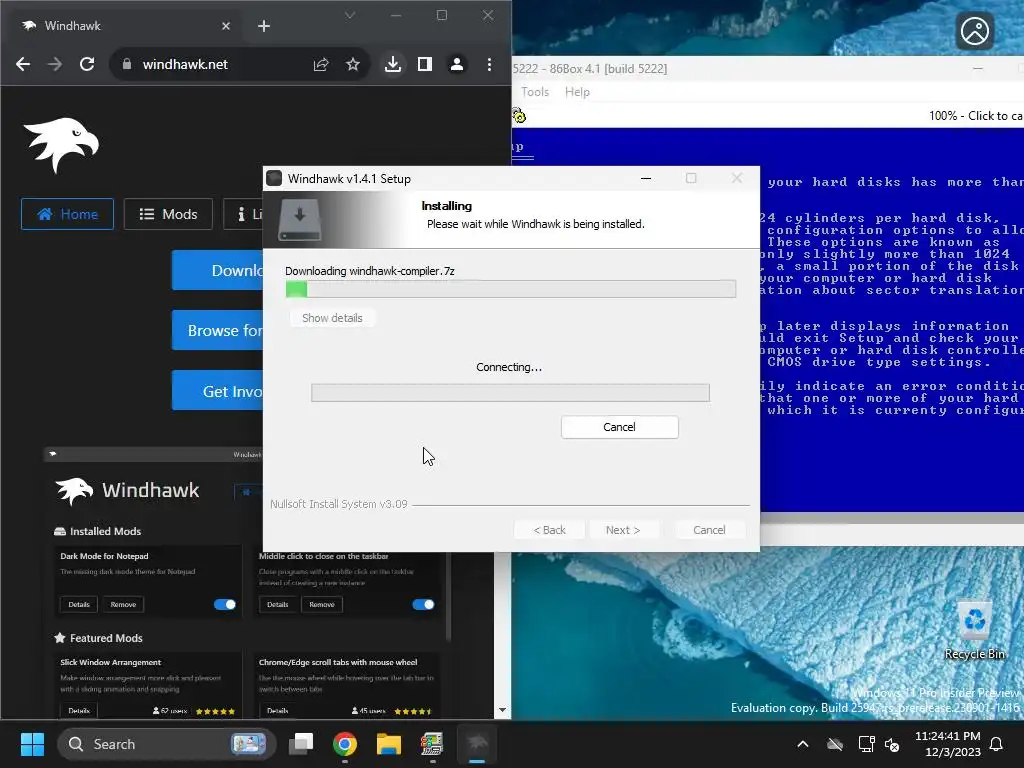The width and height of the screenshot is (1024, 768).
Task: Click the Featured Mods heading
Action: pos(106,638)
